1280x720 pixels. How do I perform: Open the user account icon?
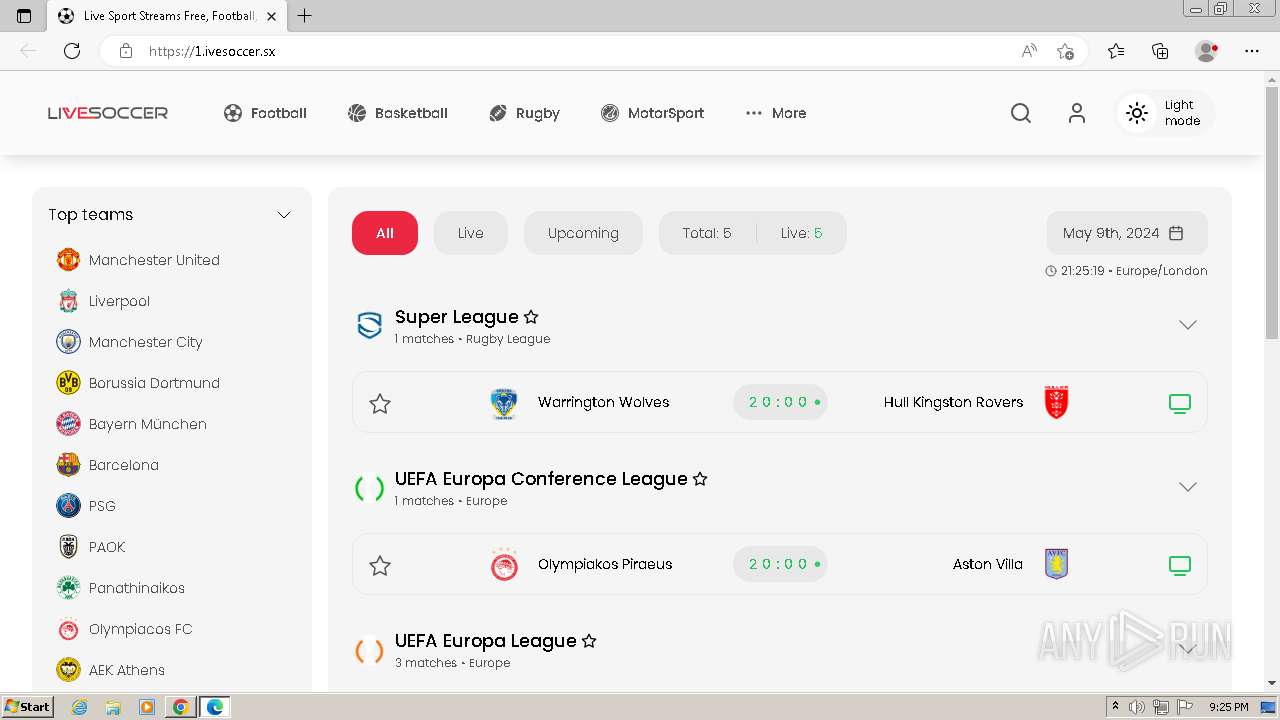click(x=1077, y=113)
